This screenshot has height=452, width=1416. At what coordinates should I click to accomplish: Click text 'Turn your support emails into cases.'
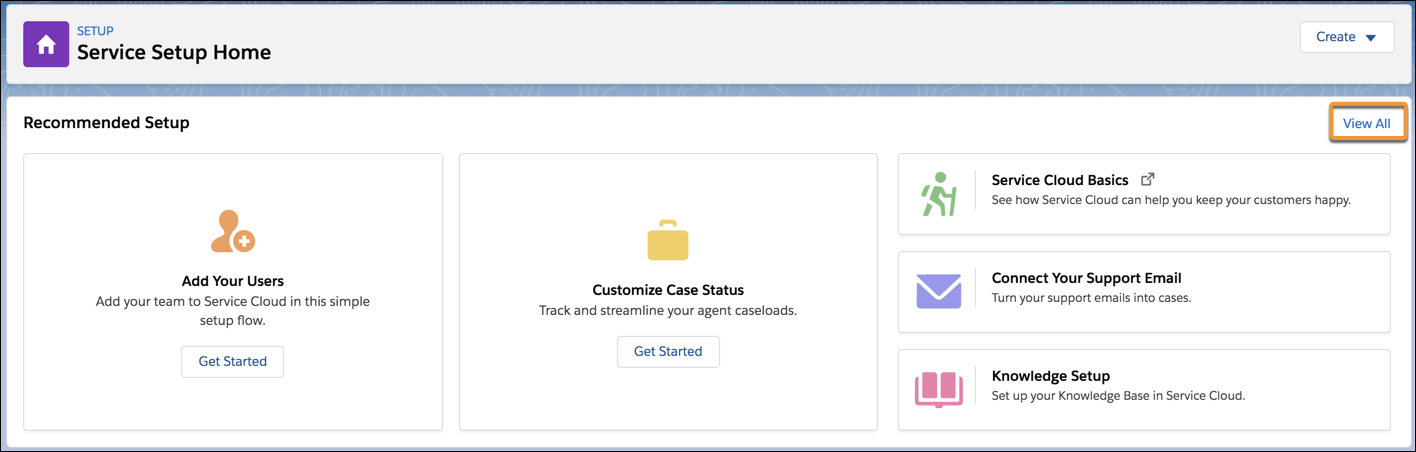pos(1091,298)
